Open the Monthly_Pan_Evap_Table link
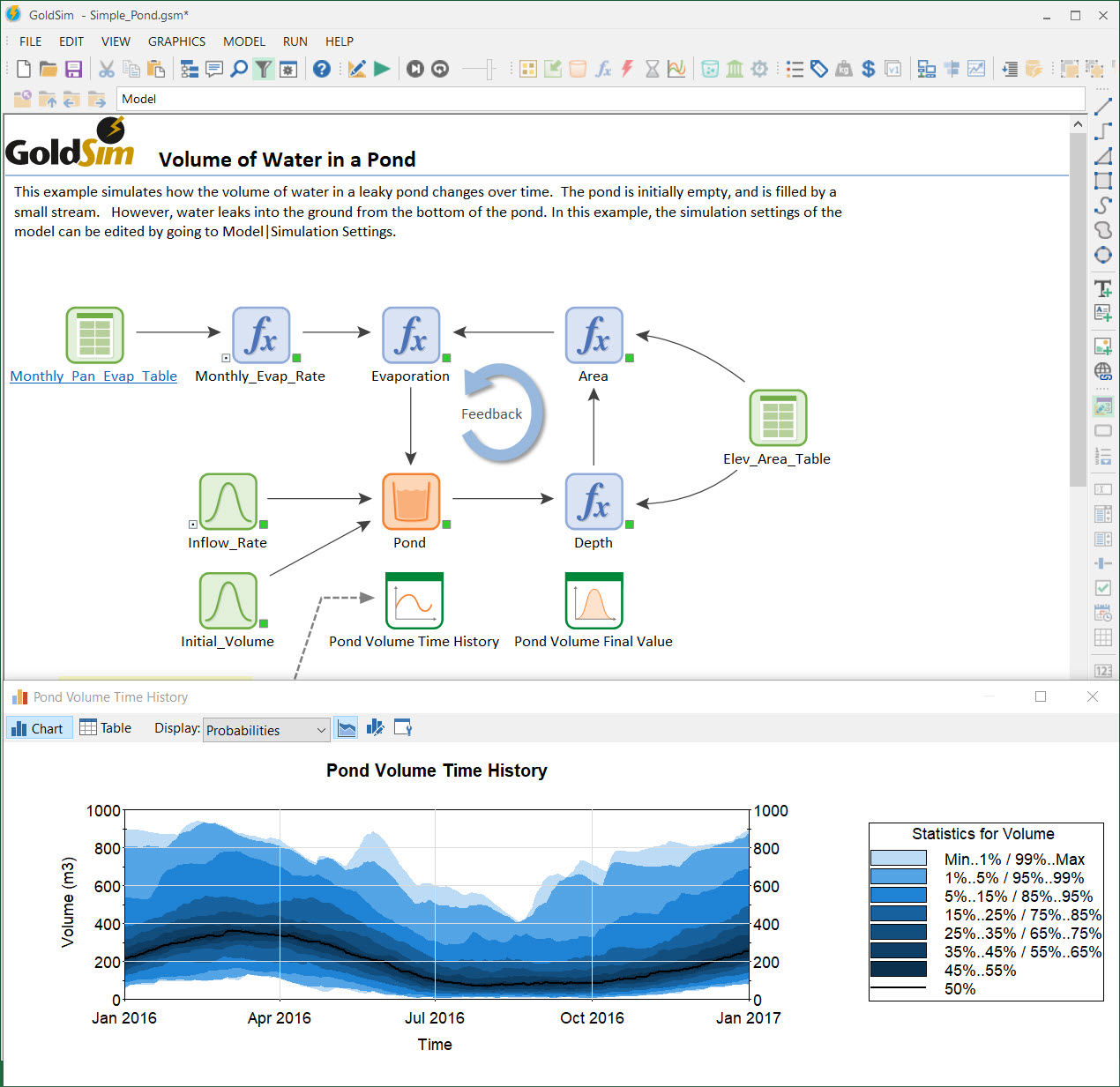This screenshot has height=1087, width=1120. pyautogui.click(x=93, y=376)
